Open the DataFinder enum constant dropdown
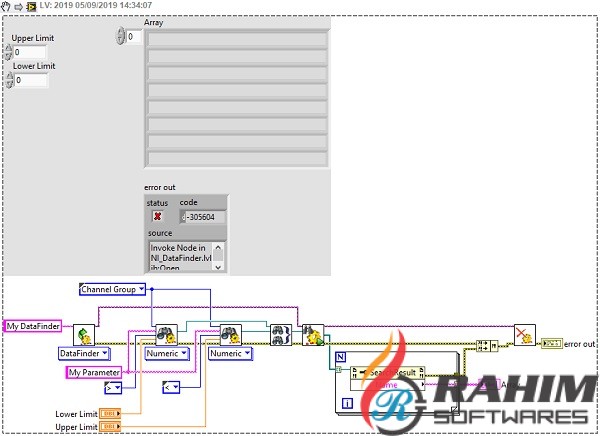Image resolution: width=600 pixels, height=436 pixels. [x=105, y=353]
